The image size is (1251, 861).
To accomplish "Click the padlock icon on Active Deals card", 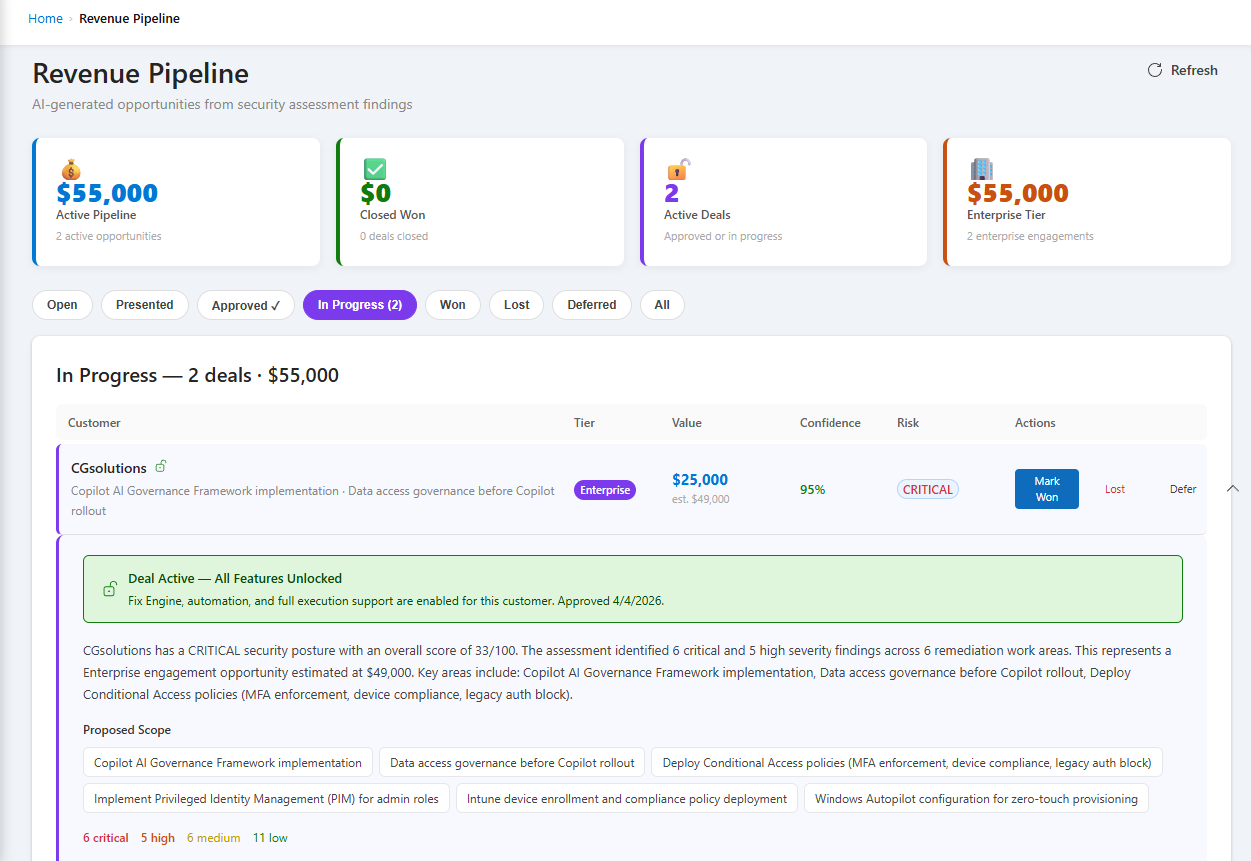I will pos(678,169).
